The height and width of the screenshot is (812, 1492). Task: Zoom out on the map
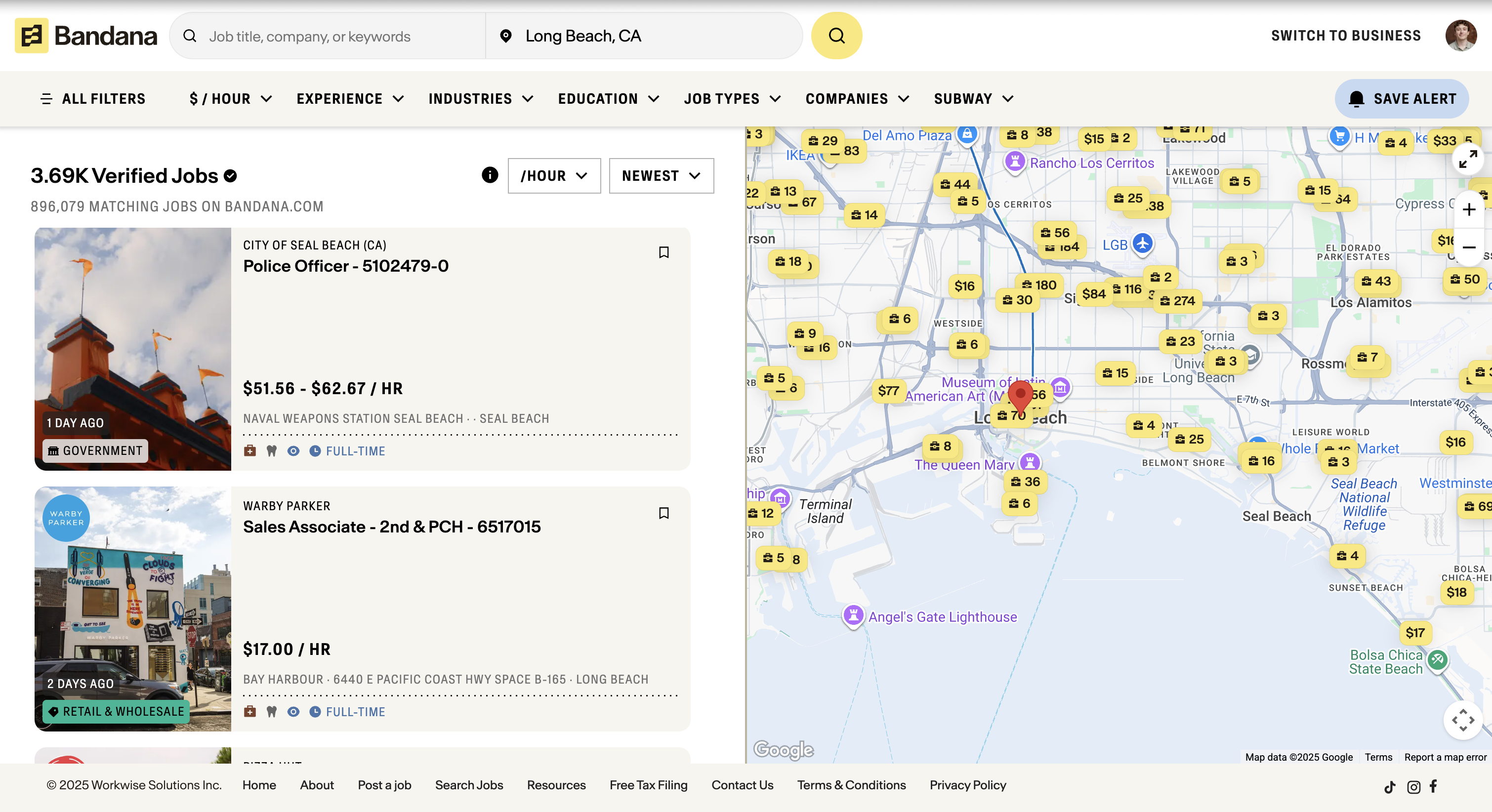(1468, 247)
